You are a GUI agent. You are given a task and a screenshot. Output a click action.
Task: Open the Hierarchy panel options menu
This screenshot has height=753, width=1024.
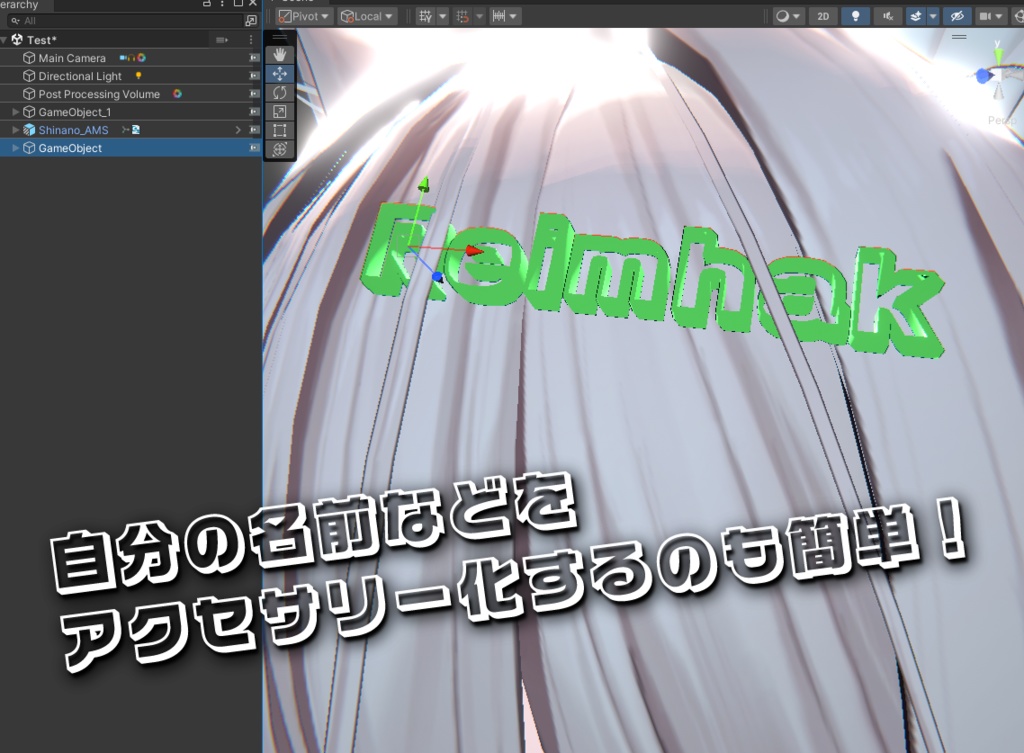click(223, 5)
